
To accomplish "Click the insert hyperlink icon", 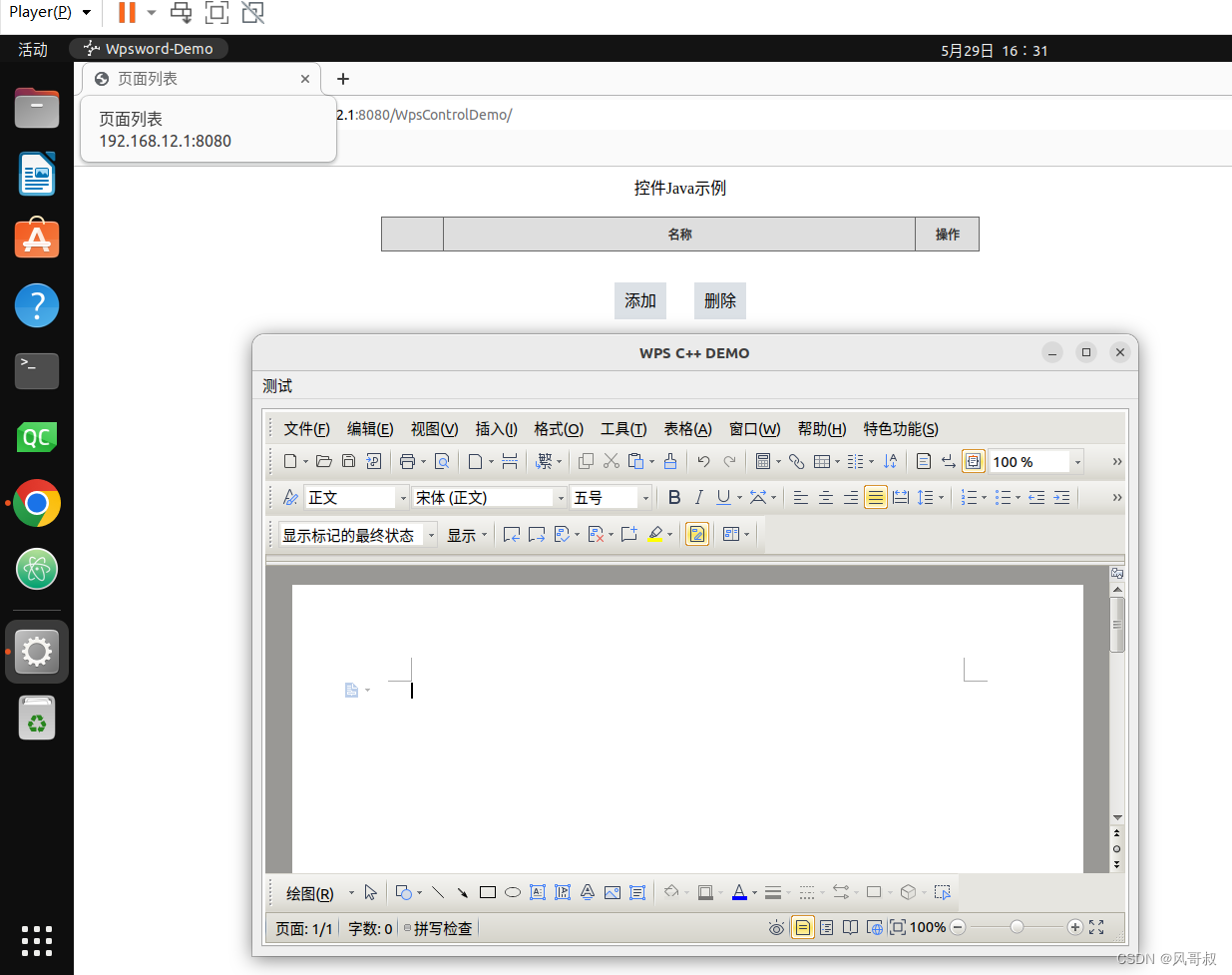I will (796, 461).
